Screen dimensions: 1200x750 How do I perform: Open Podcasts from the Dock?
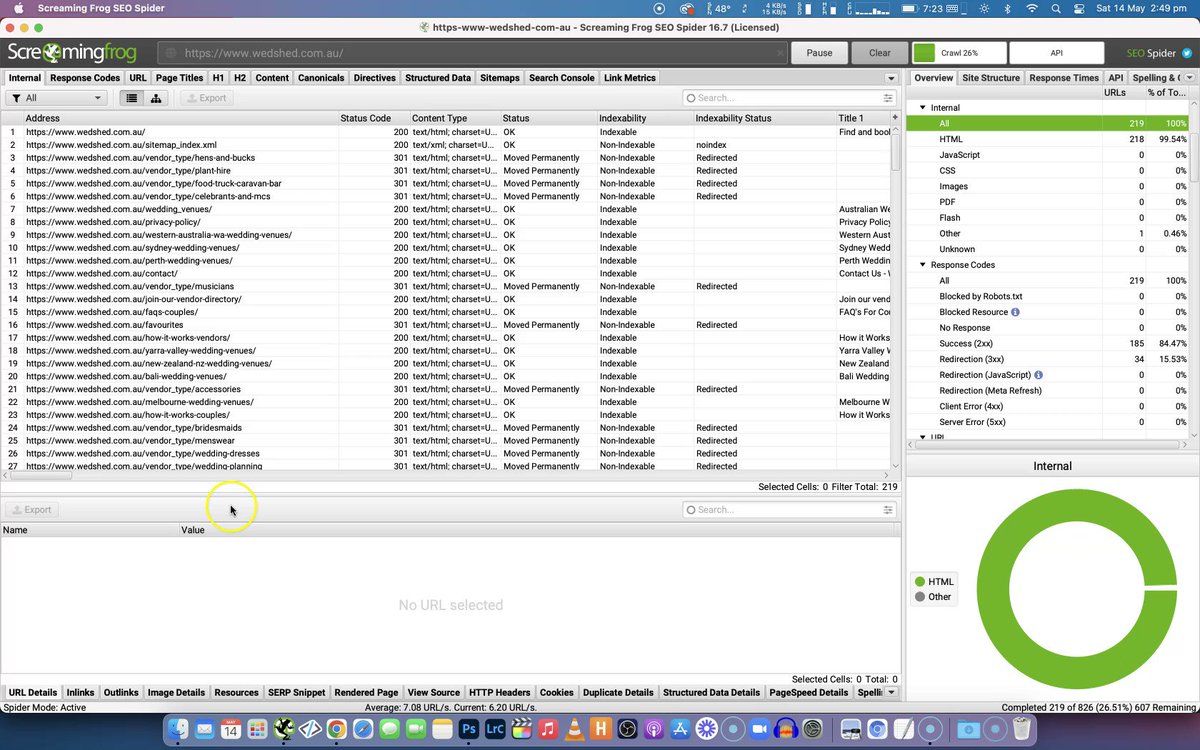[x=652, y=731]
